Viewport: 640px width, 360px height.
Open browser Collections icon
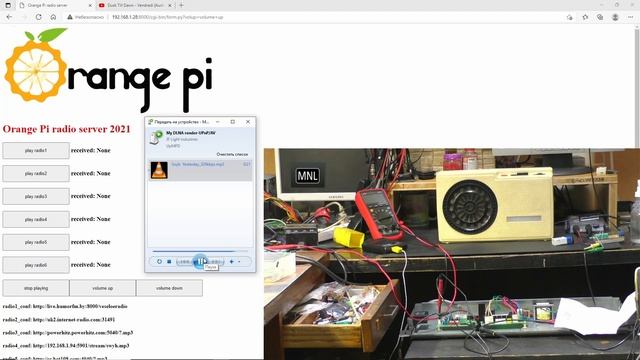(x=600, y=17)
